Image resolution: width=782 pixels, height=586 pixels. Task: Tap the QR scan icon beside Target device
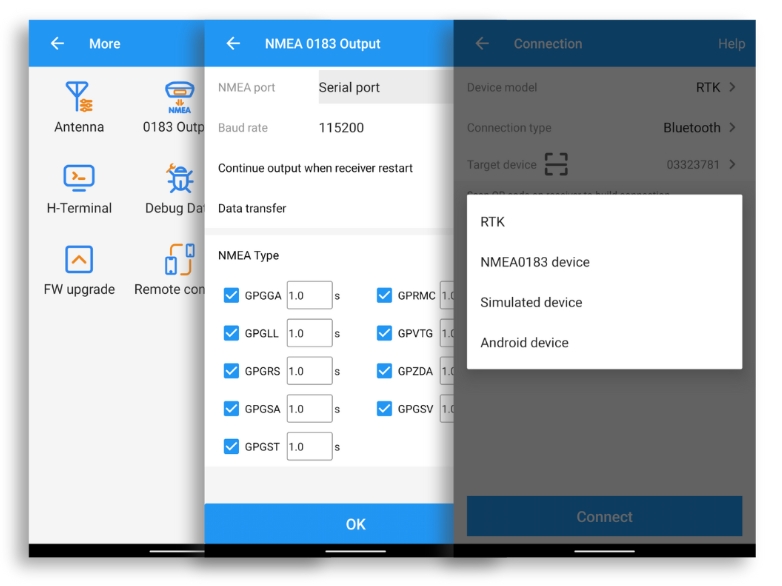pyautogui.click(x=556, y=164)
